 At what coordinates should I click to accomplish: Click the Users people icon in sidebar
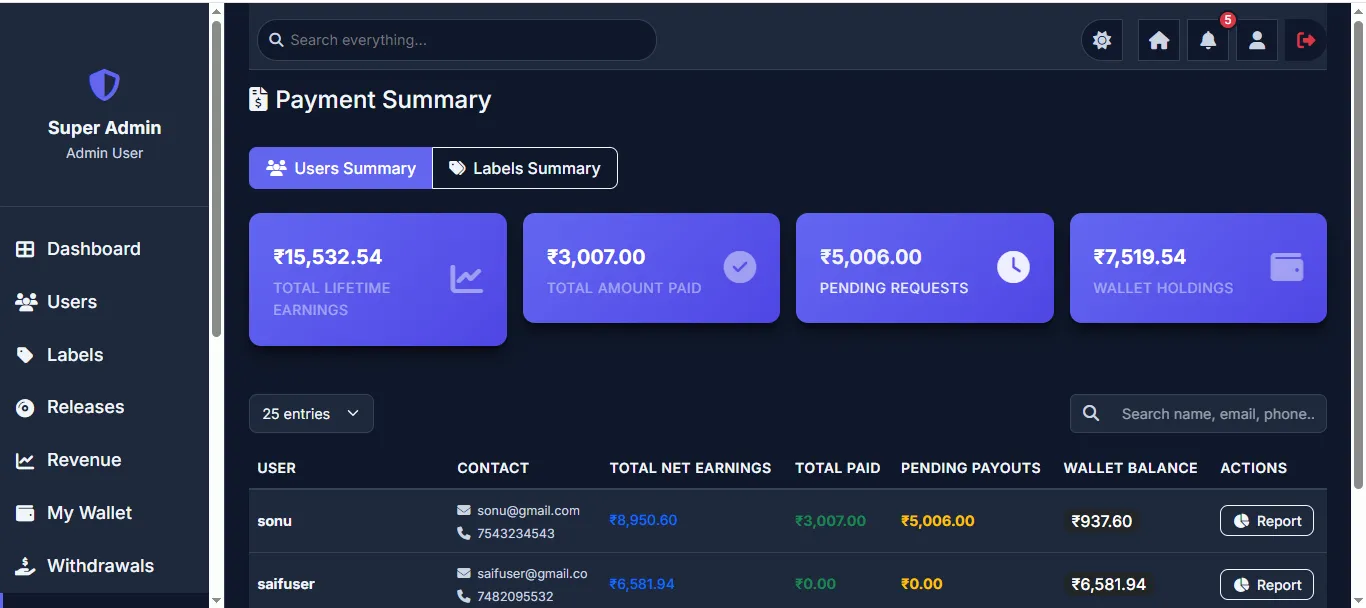point(26,302)
